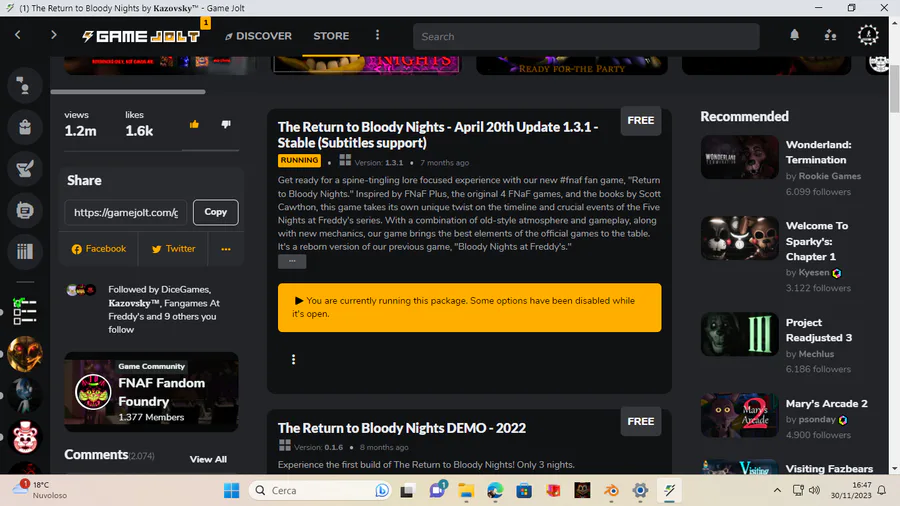Image resolution: width=900 pixels, height=506 pixels.
Task: Show hidden system tray icons
Action: [x=777, y=490]
